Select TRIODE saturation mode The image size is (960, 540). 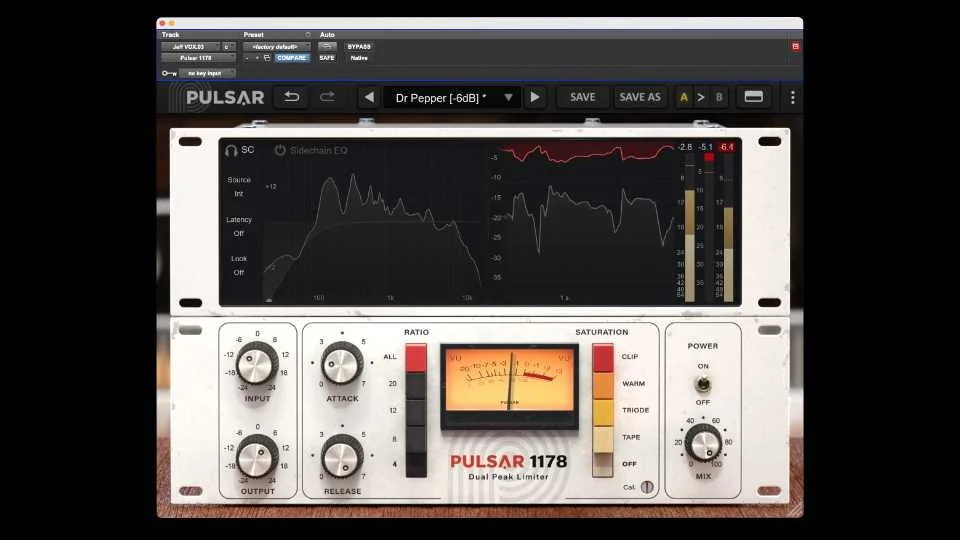[x=602, y=411]
